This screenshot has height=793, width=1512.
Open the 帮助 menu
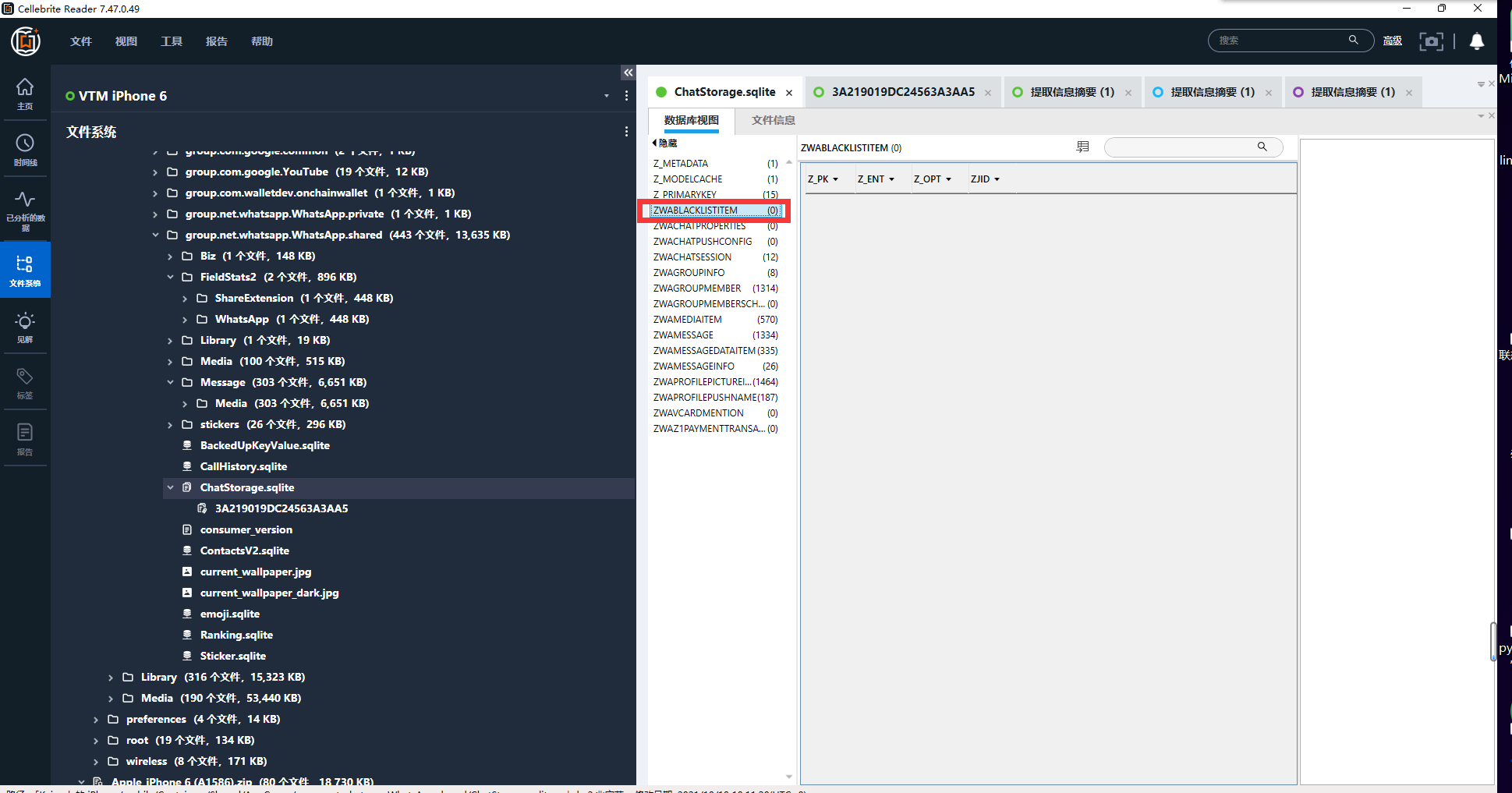click(262, 41)
